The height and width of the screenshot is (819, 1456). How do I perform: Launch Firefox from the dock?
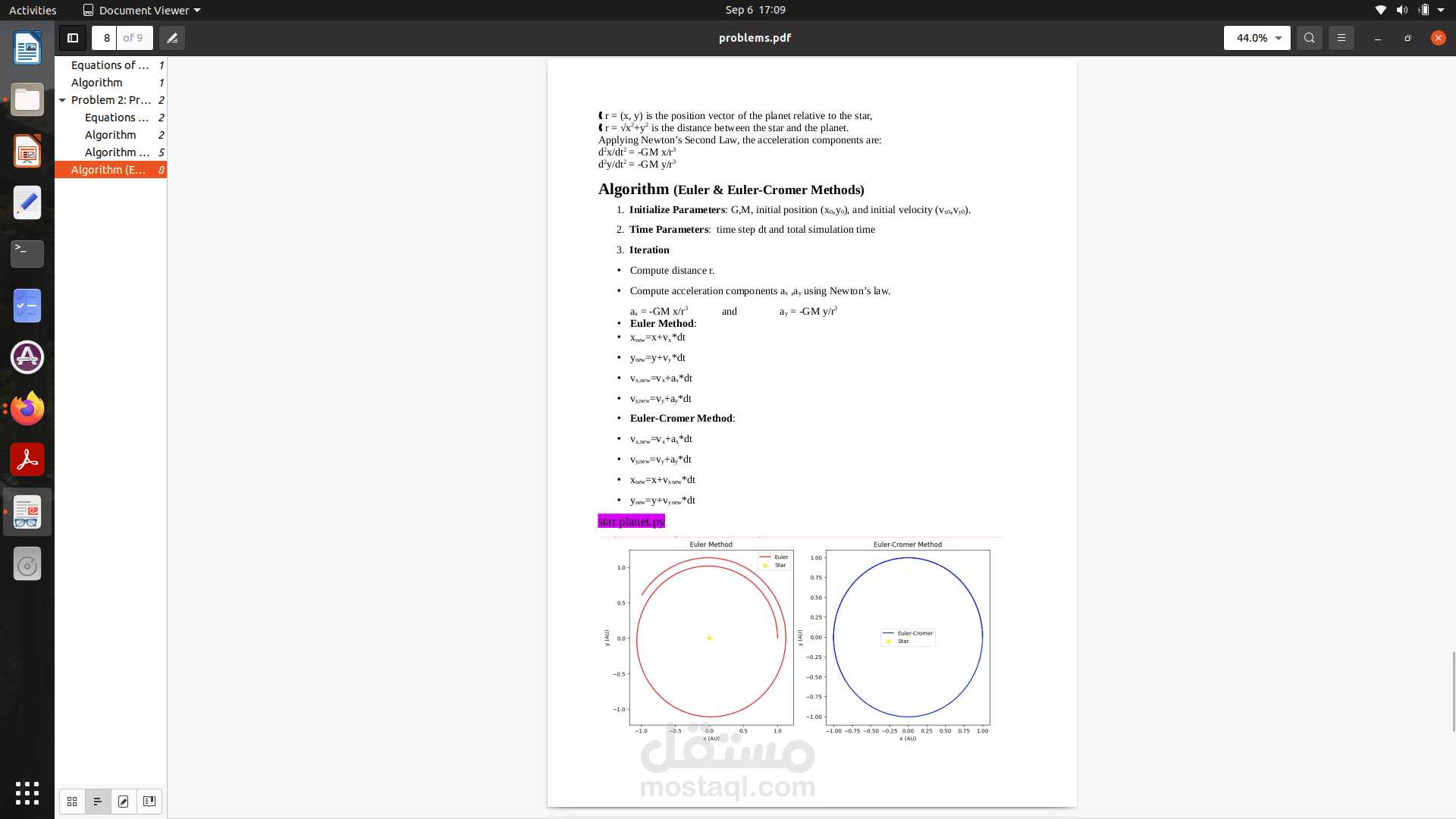coord(27,409)
